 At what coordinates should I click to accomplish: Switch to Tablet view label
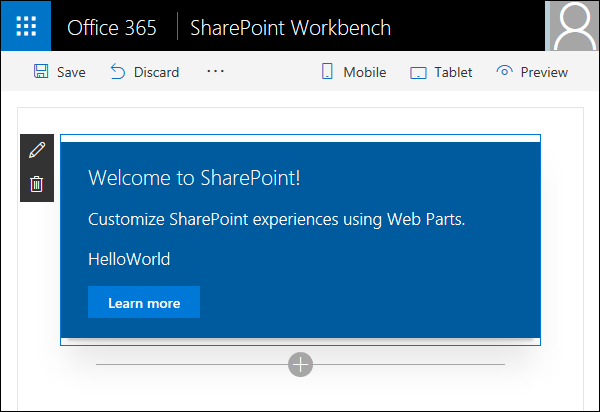tap(453, 72)
